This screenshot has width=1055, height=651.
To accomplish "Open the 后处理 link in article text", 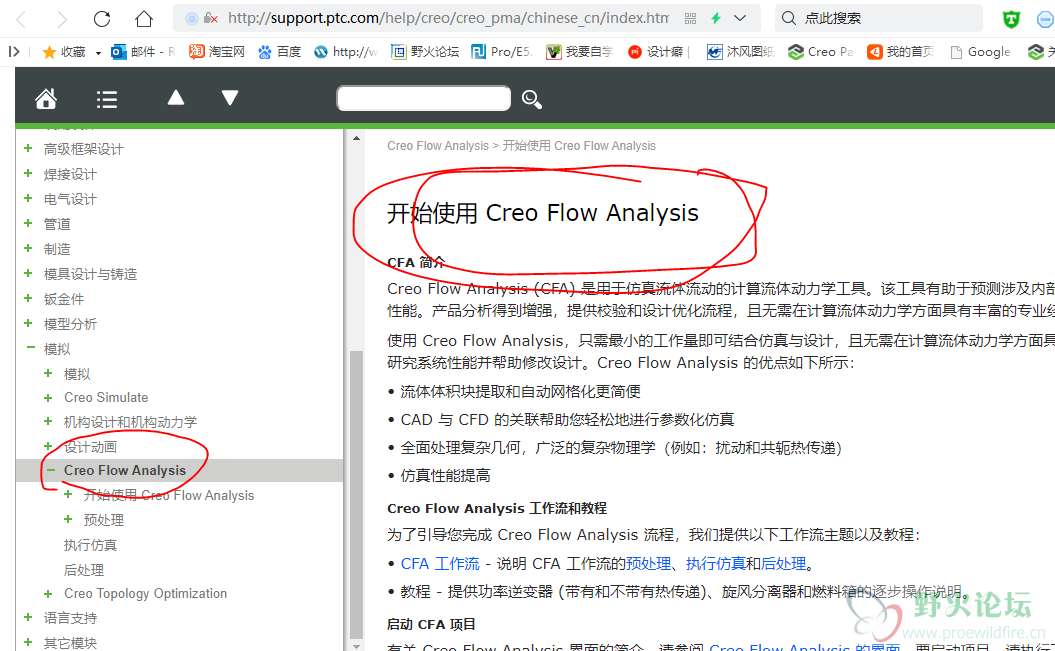I will coord(783,563).
